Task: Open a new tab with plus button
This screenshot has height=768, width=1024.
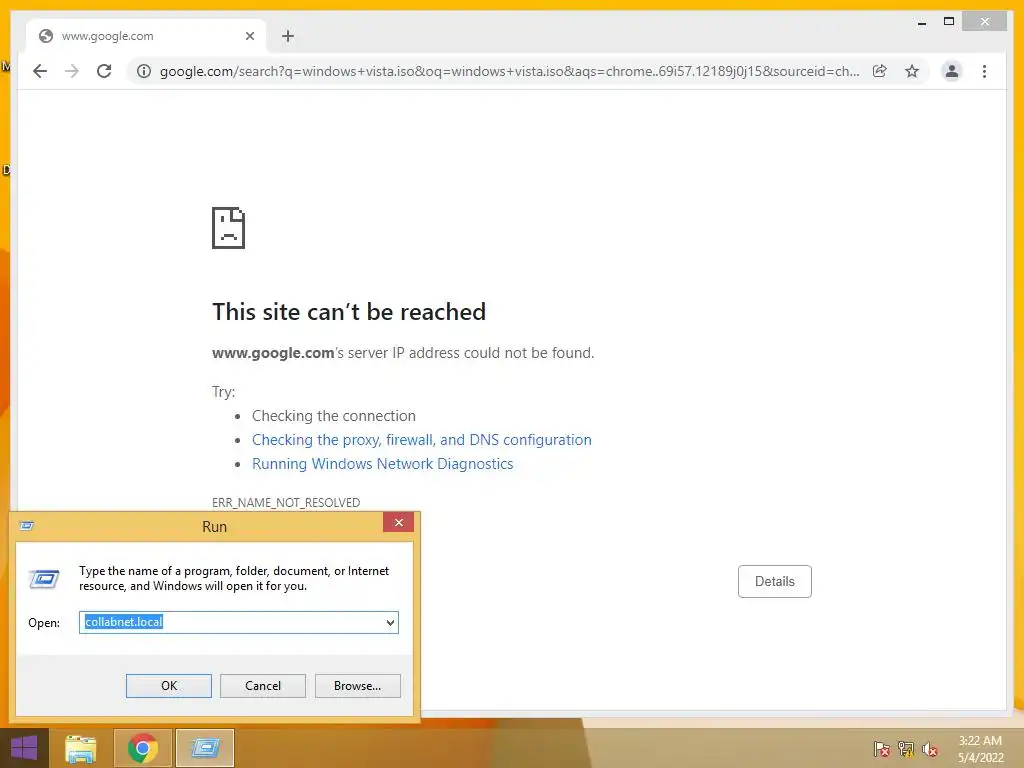Action: [287, 36]
